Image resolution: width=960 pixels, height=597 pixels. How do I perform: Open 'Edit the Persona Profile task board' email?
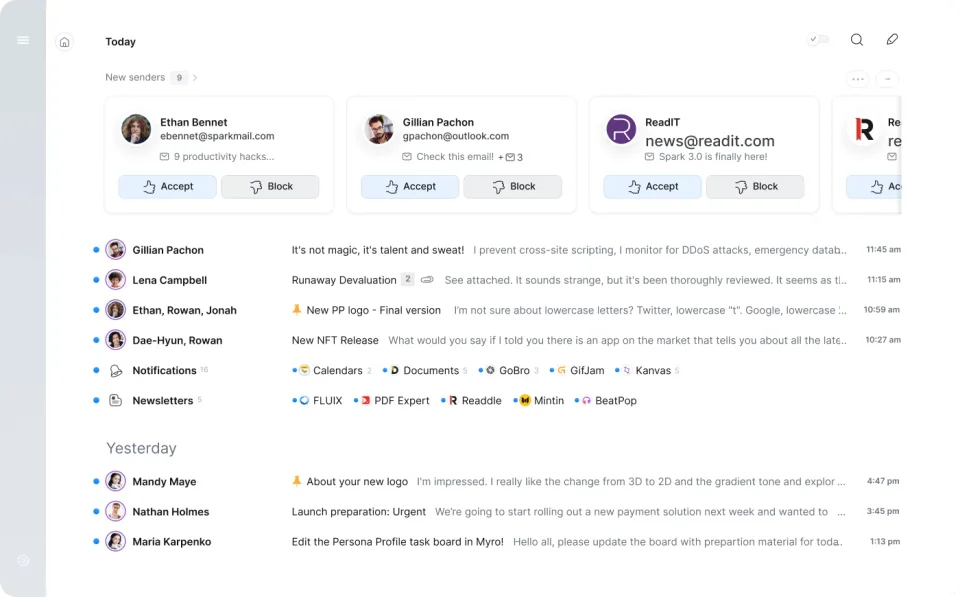coord(397,542)
